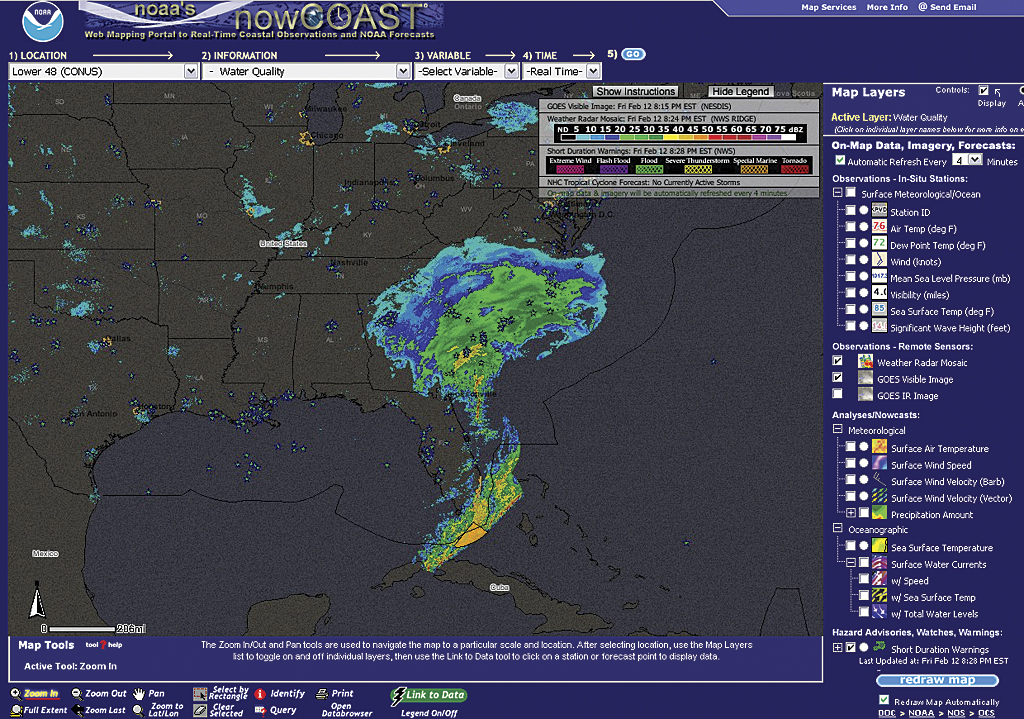Image resolution: width=1024 pixels, height=719 pixels.
Task: Follow the NOS footer link
Action: [956, 713]
